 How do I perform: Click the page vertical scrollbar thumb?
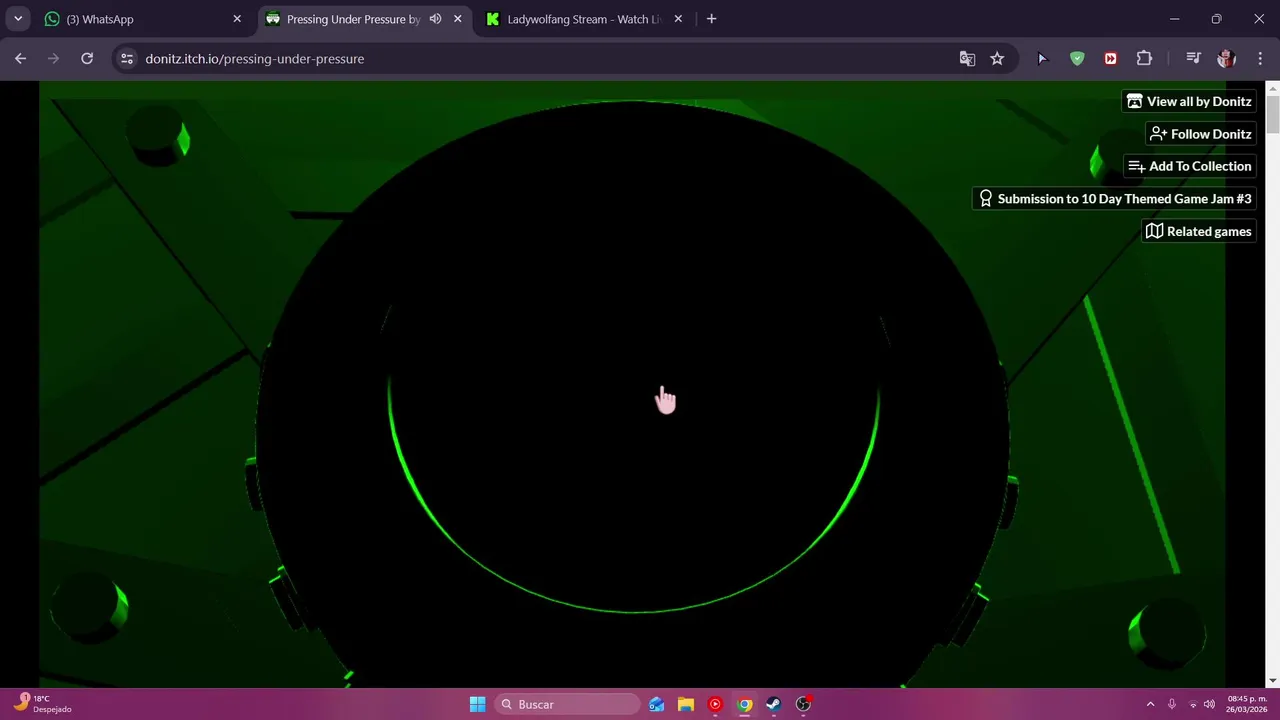tap(1272, 113)
